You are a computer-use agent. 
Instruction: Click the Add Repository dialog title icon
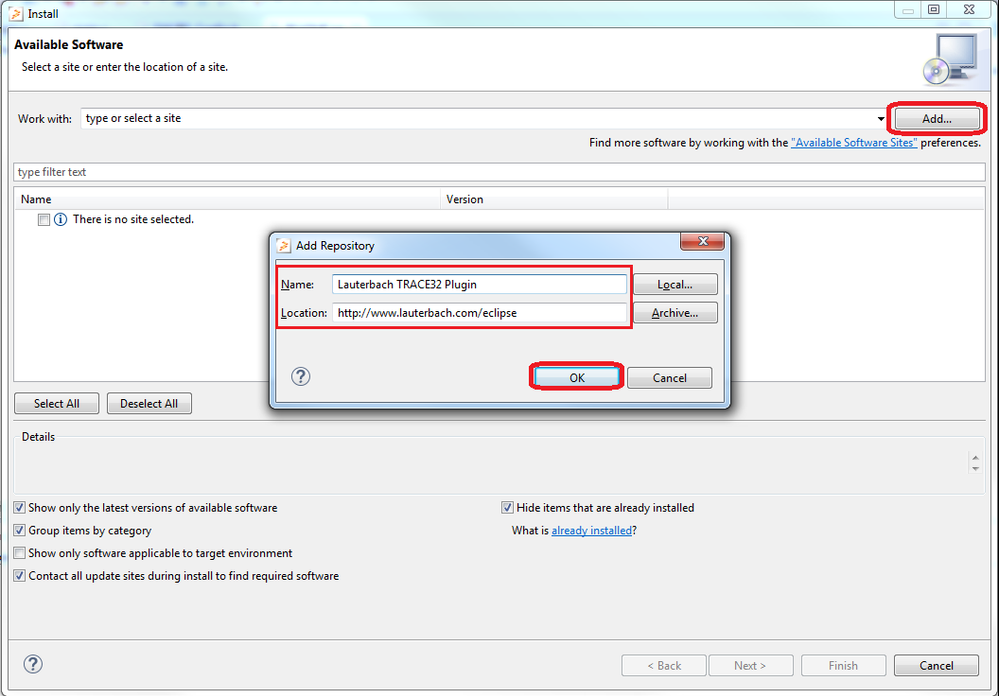point(284,245)
